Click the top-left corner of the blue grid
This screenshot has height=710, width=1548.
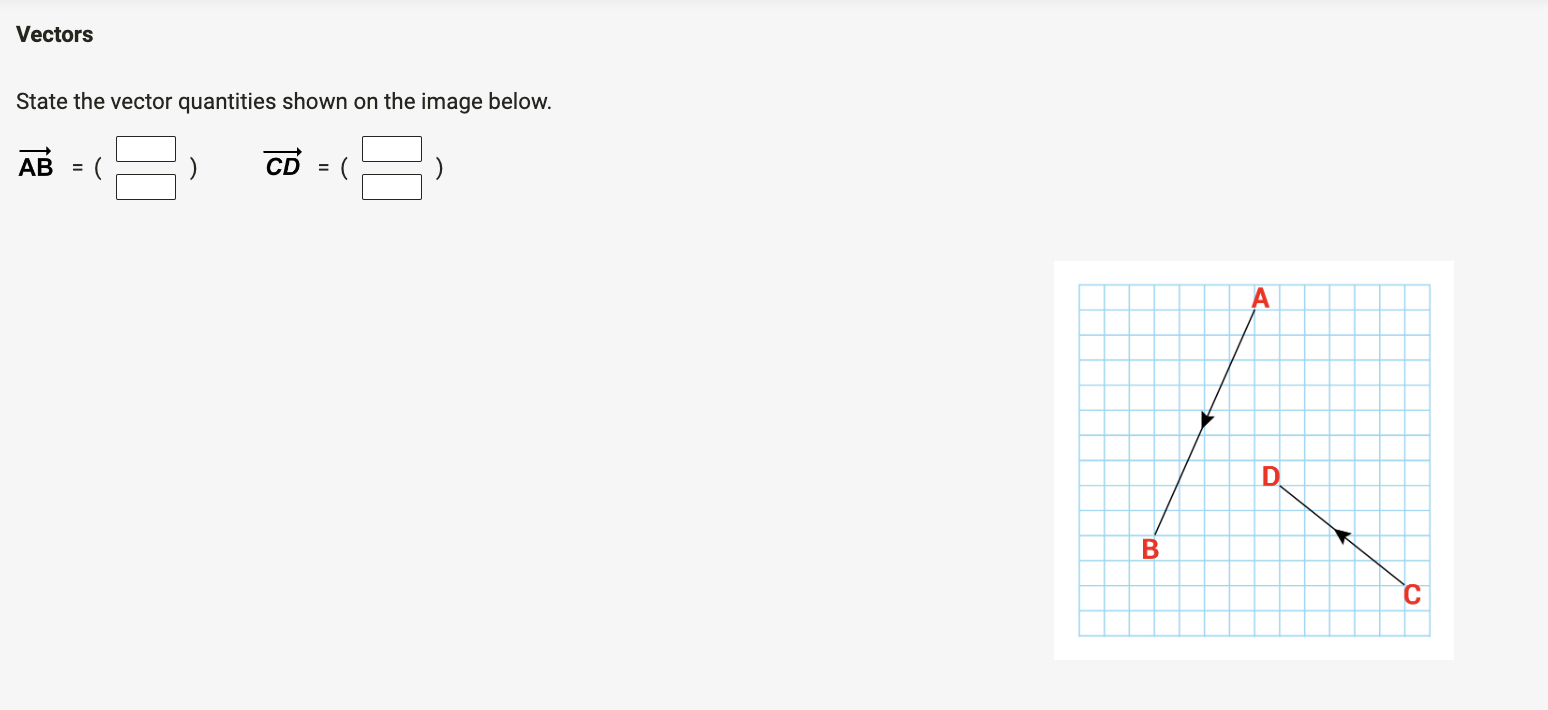coord(1080,285)
